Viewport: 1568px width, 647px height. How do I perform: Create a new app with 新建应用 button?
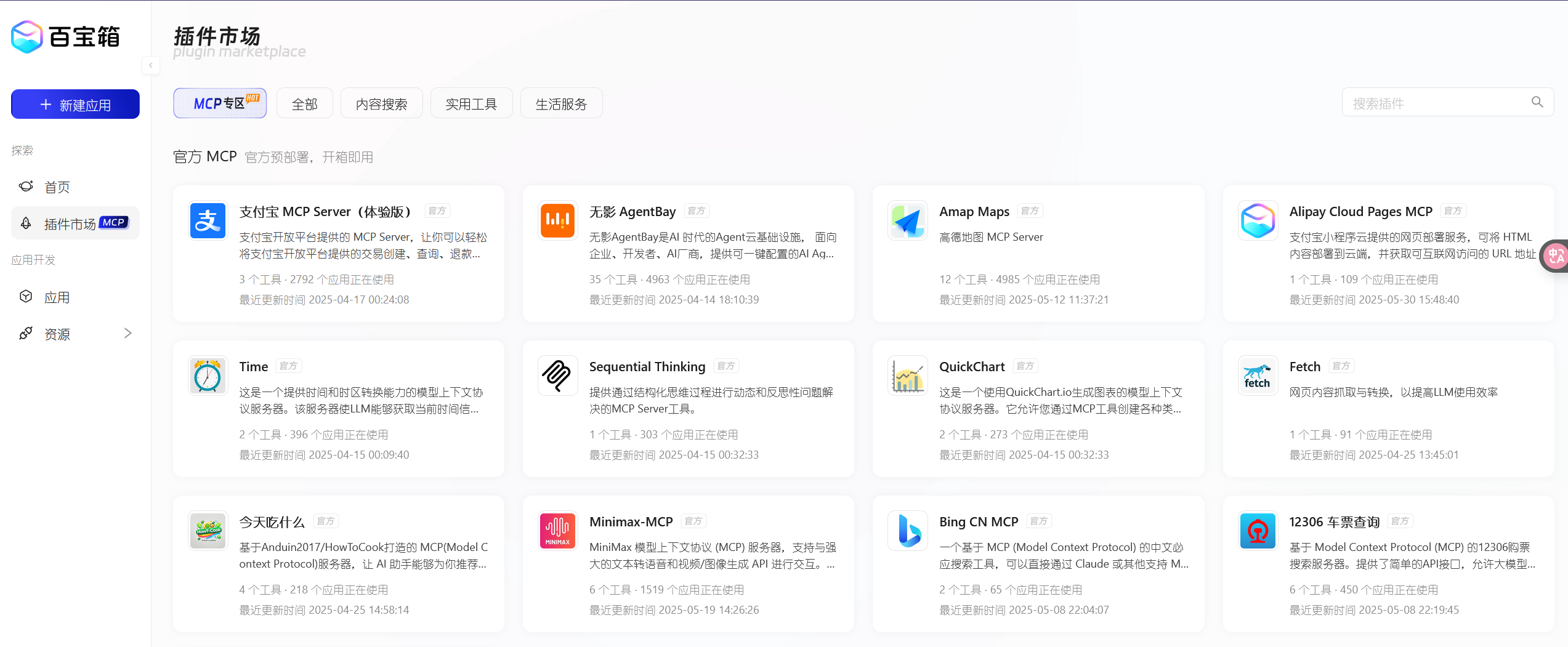coord(75,105)
